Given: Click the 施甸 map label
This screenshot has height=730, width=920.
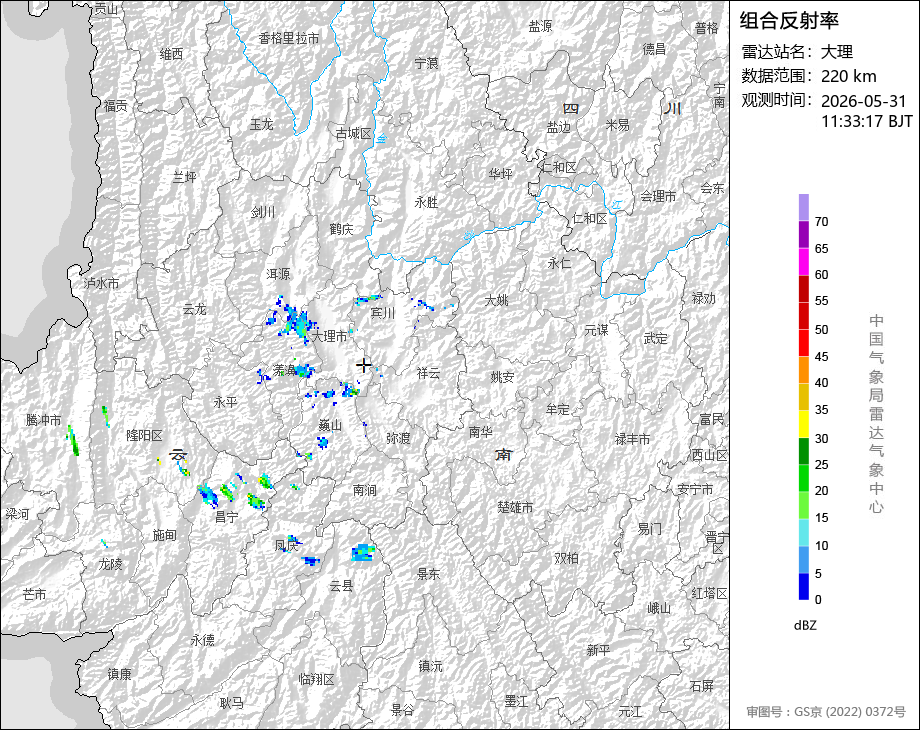Looking at the screenshot, I should coord(164,535).
